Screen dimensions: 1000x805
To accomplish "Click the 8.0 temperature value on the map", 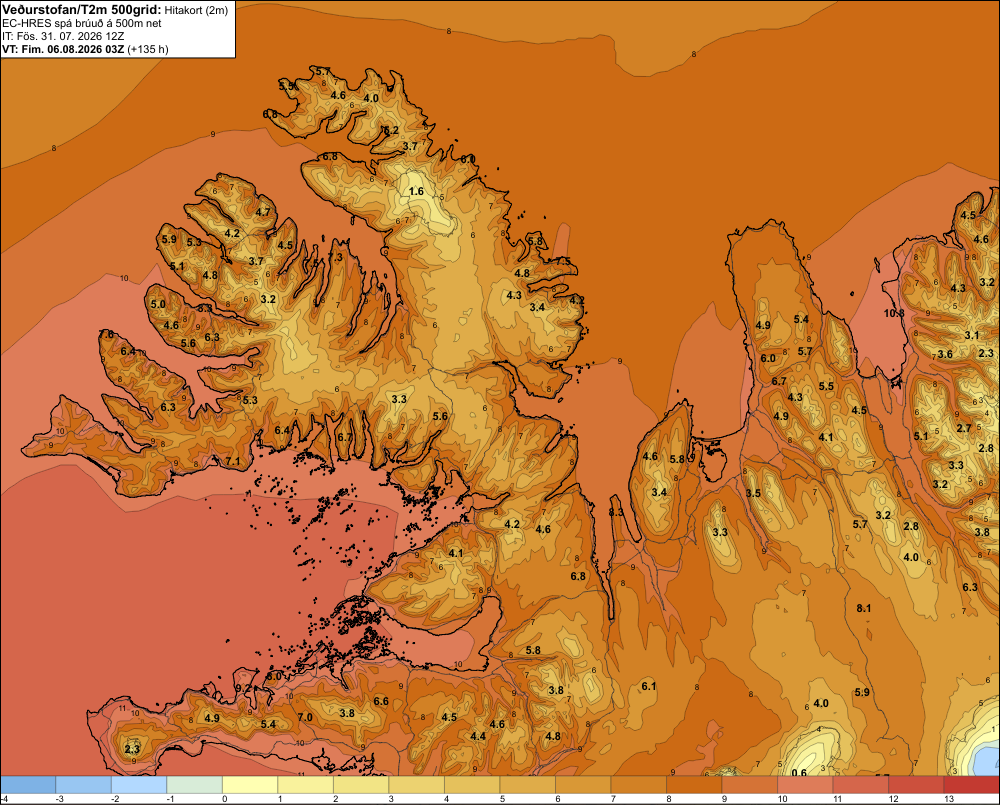I will tap(274, 676).
